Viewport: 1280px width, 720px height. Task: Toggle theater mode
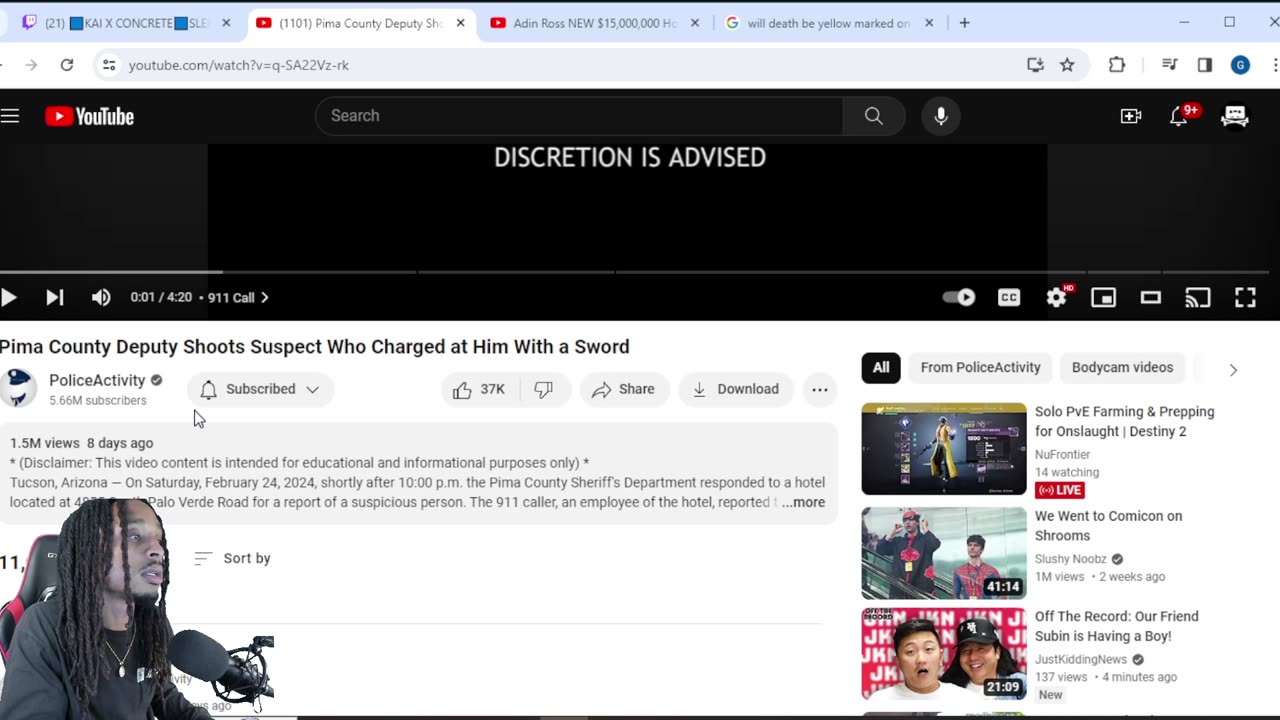[1151, 297]
